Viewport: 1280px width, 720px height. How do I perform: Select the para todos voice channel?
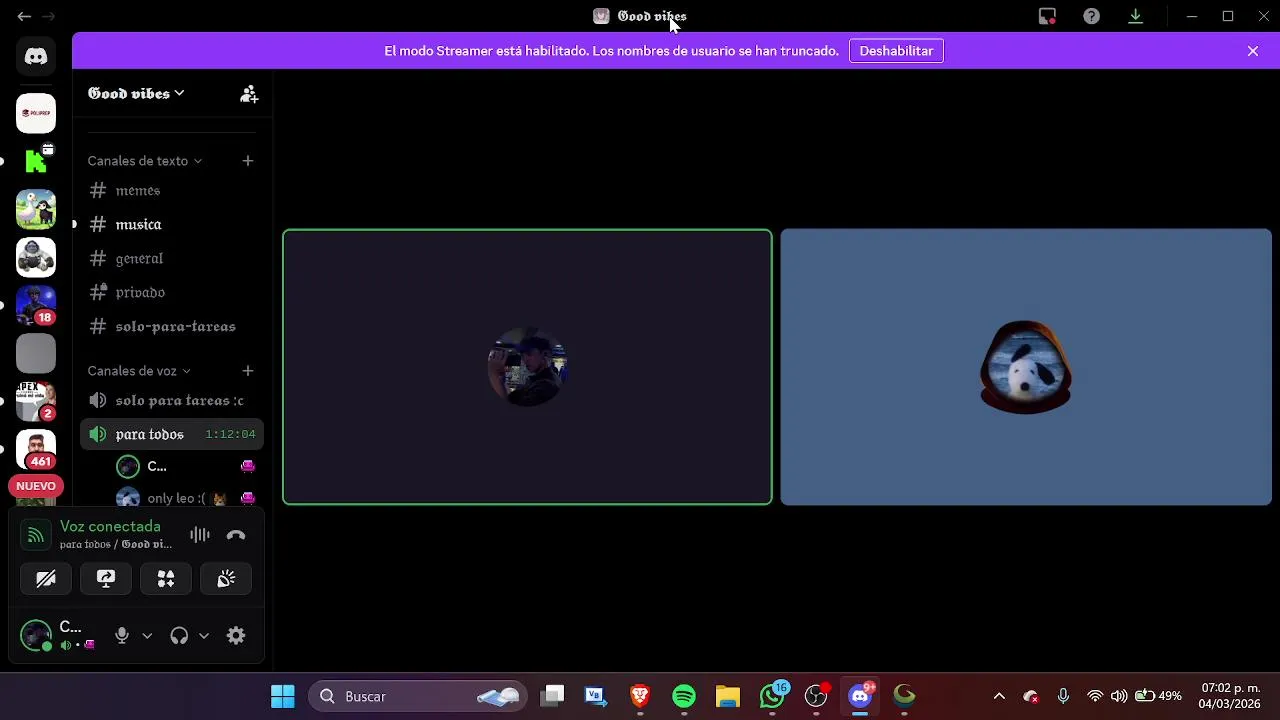(x=172, y=434)
